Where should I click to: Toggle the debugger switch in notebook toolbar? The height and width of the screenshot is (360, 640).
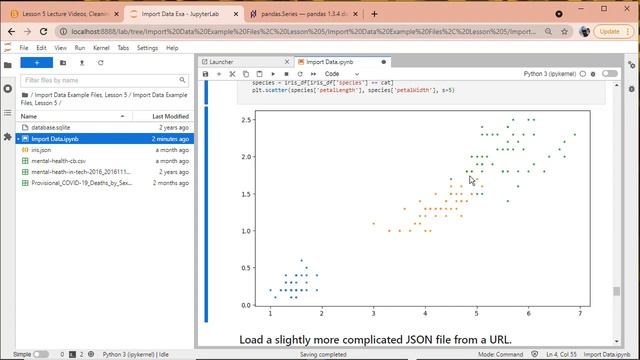(609, 74)
